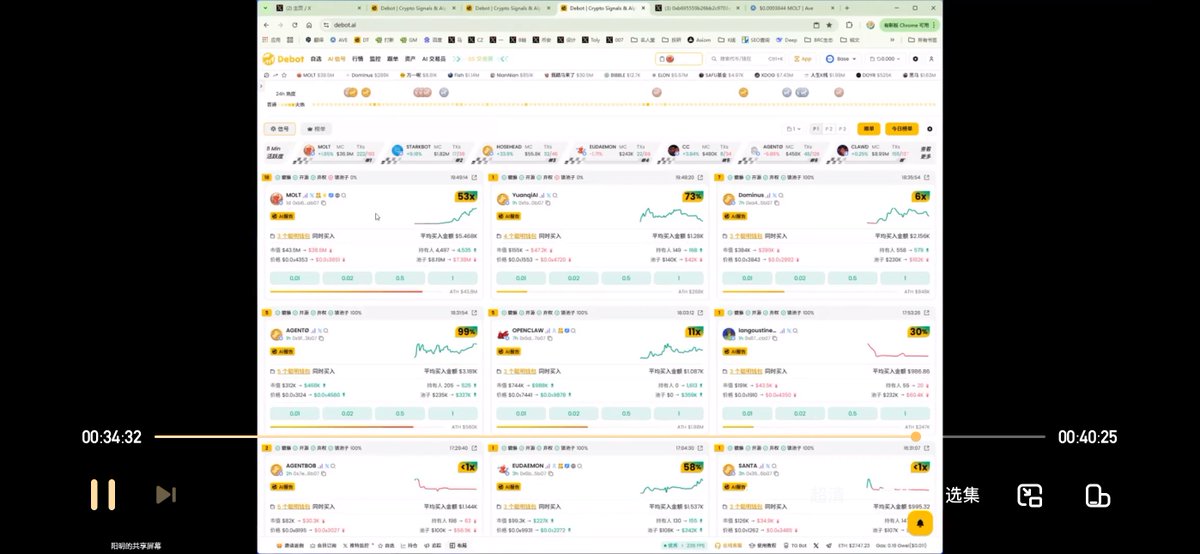
Task: Open the signal list settings gear
Action: (930, 129)
